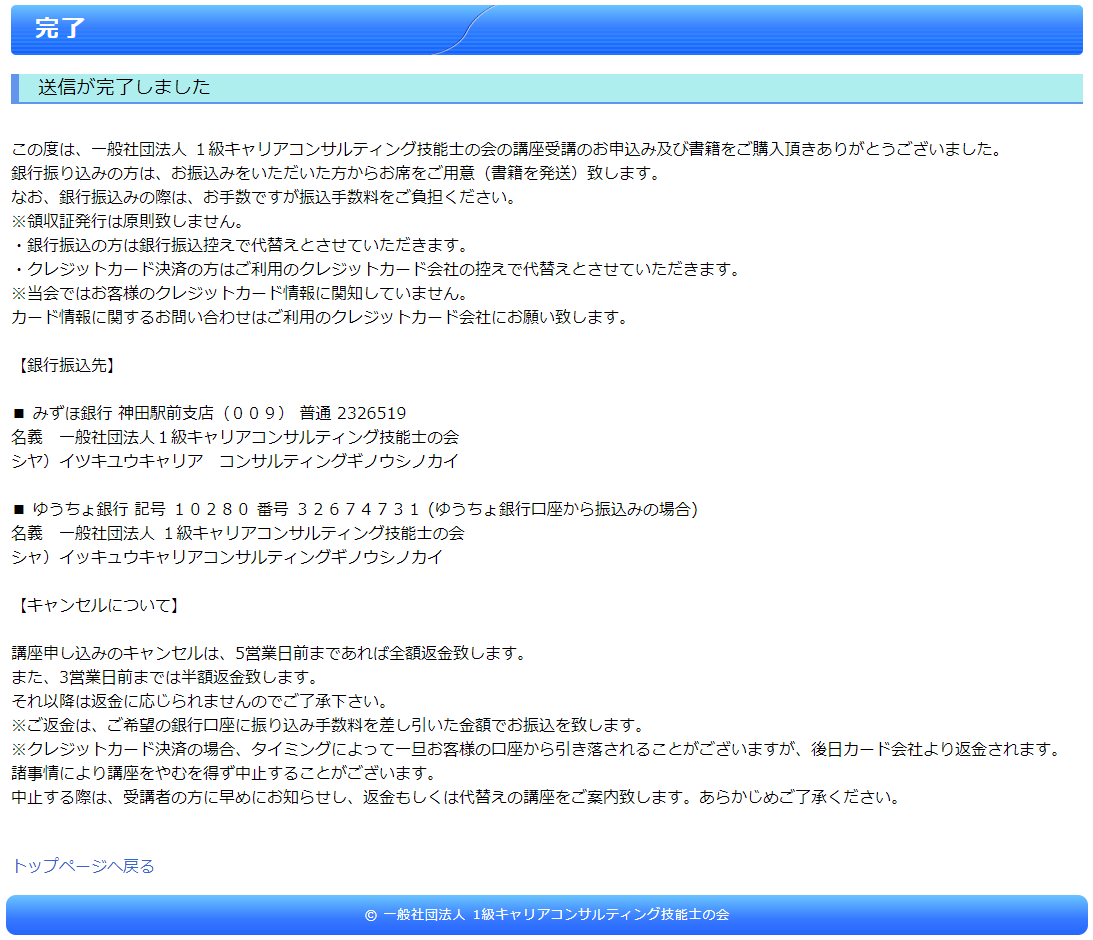Screen dimensions: 1093x940
Task: Click the blue 完了 header banner
Action: click(546, 30)
